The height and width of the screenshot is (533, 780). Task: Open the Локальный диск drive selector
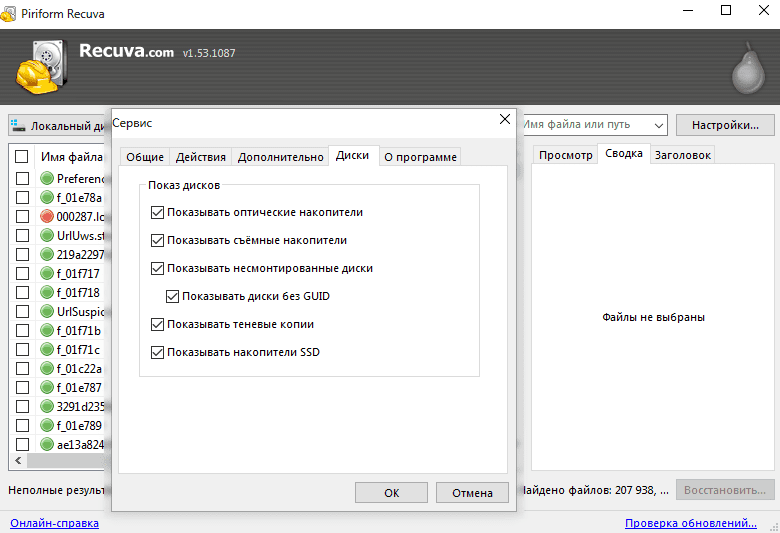(59, 125)
